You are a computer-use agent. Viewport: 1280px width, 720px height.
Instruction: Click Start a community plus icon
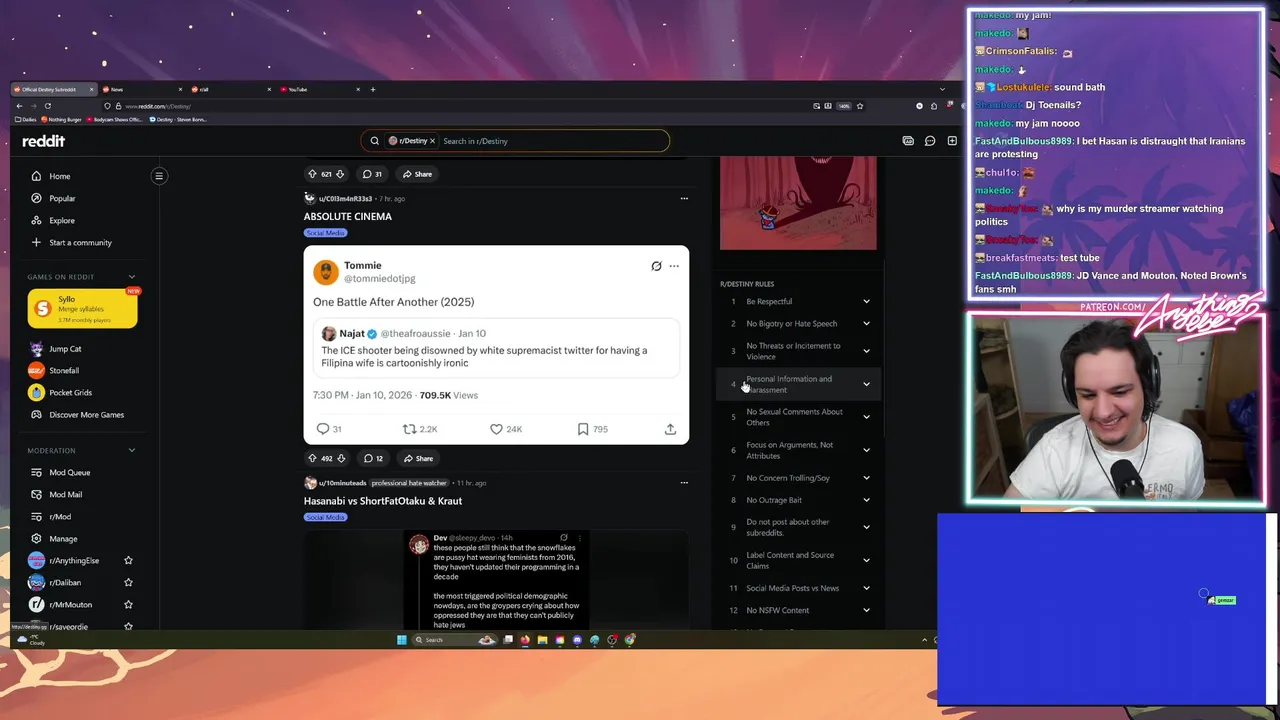37,242
